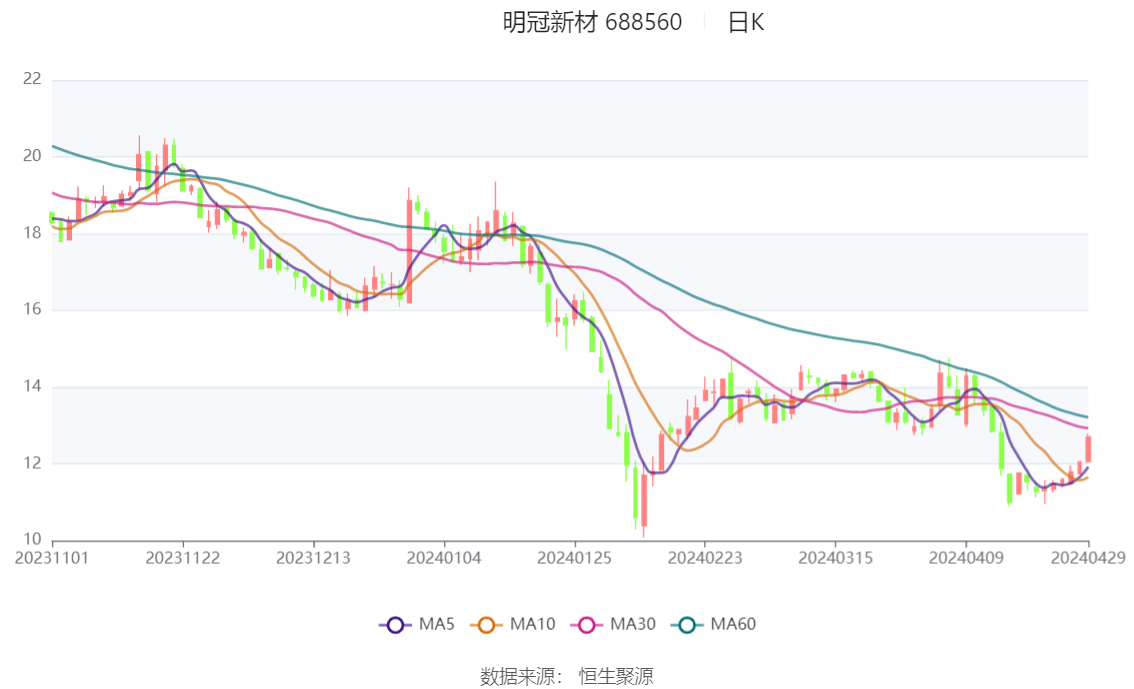Screen dimensions: 1134x689
Task: Click the last red candlestick at 20240429
Action: 1088,449
